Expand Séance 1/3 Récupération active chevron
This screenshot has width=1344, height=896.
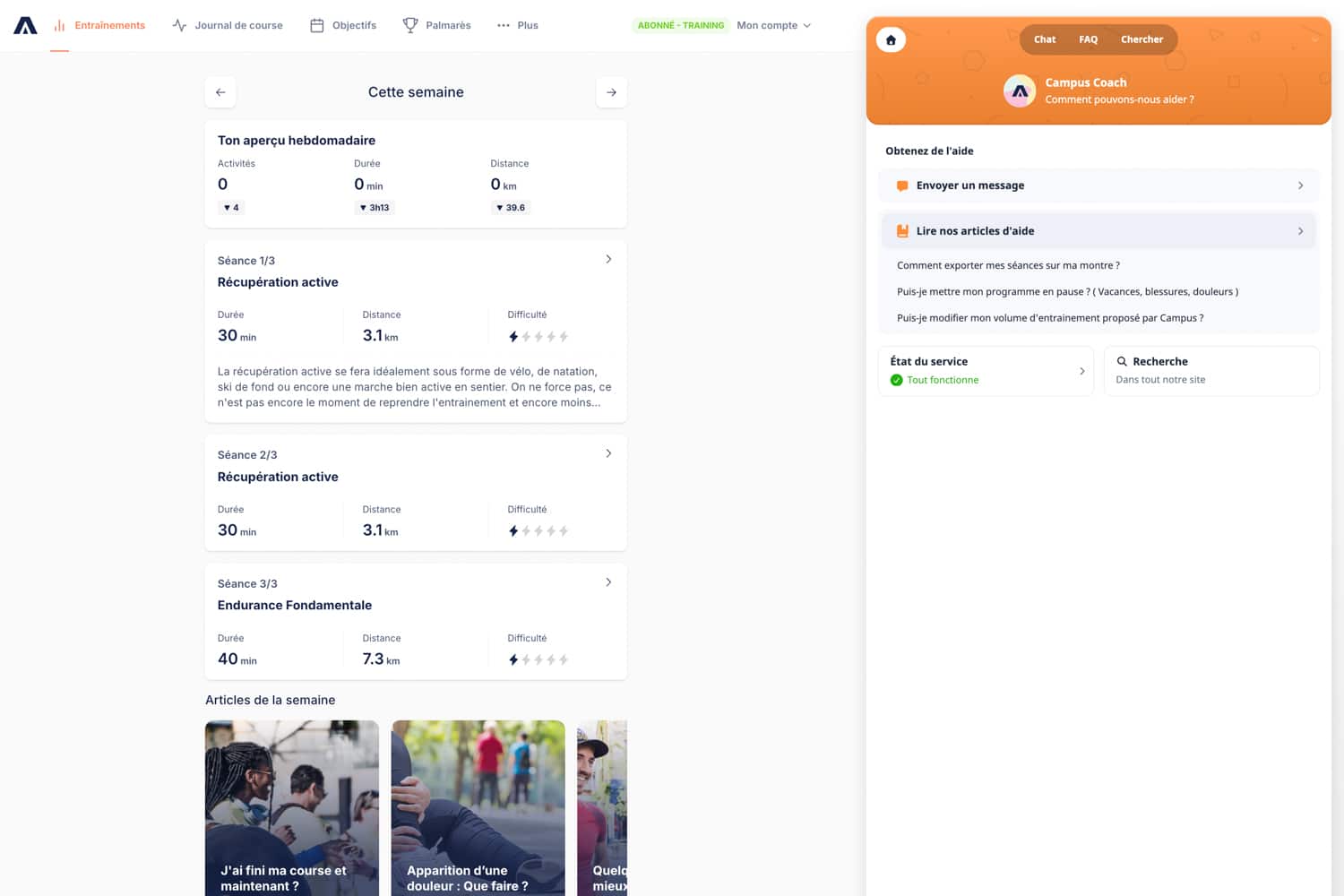pos(608,259)
